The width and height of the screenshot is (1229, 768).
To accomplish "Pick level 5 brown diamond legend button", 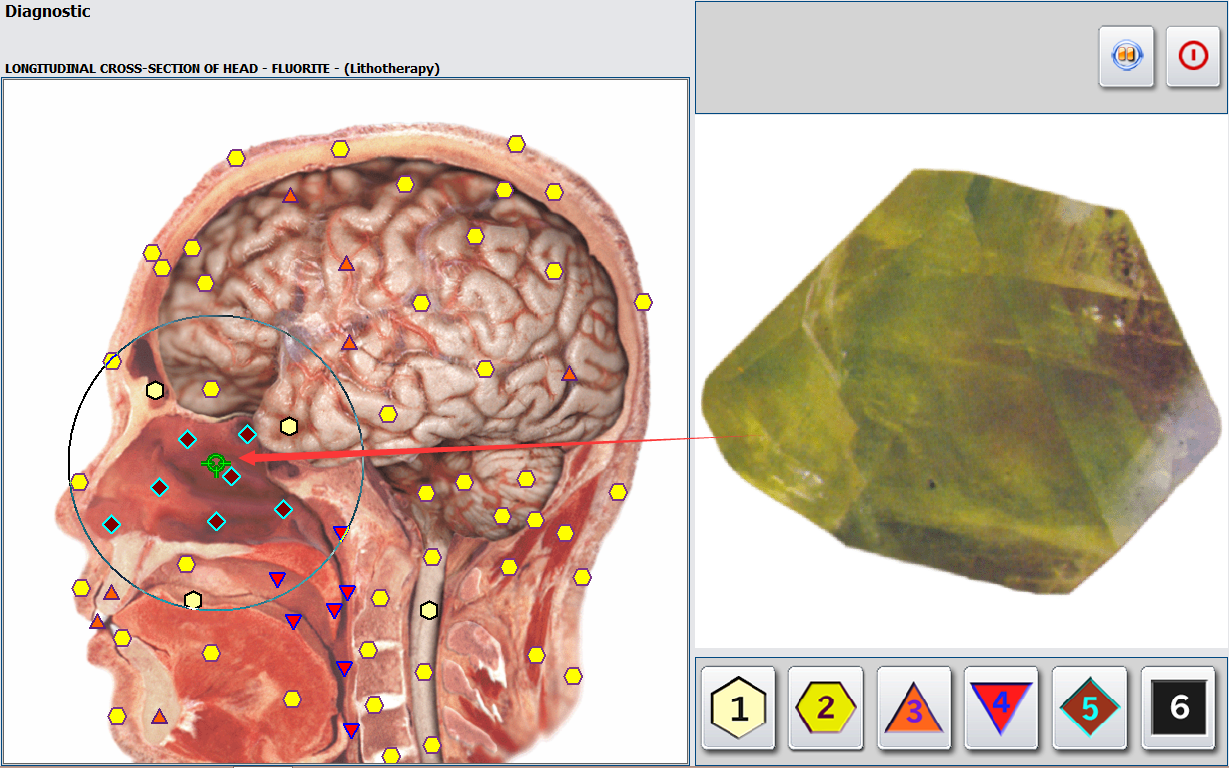I will click(x=1089, y=708).
